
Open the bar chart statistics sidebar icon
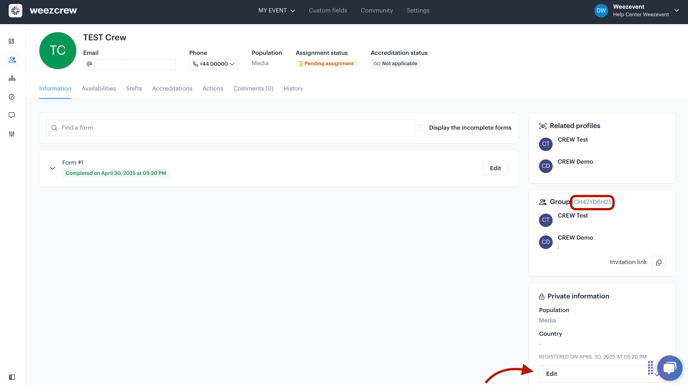(12, 78)
